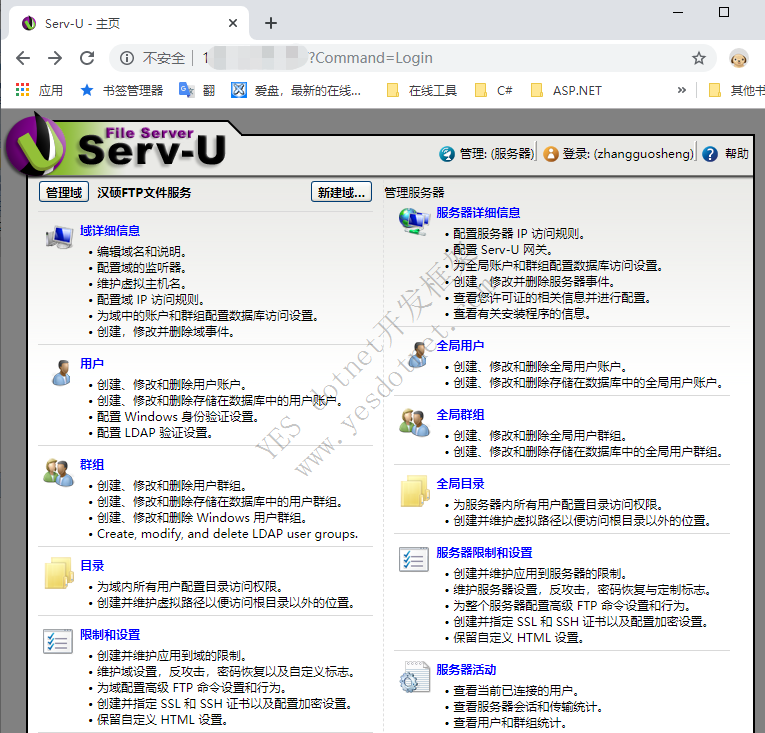Open the 帮助 menu
Image resolution: width=765 pixels, height=733 pixels.
[725, 154]
